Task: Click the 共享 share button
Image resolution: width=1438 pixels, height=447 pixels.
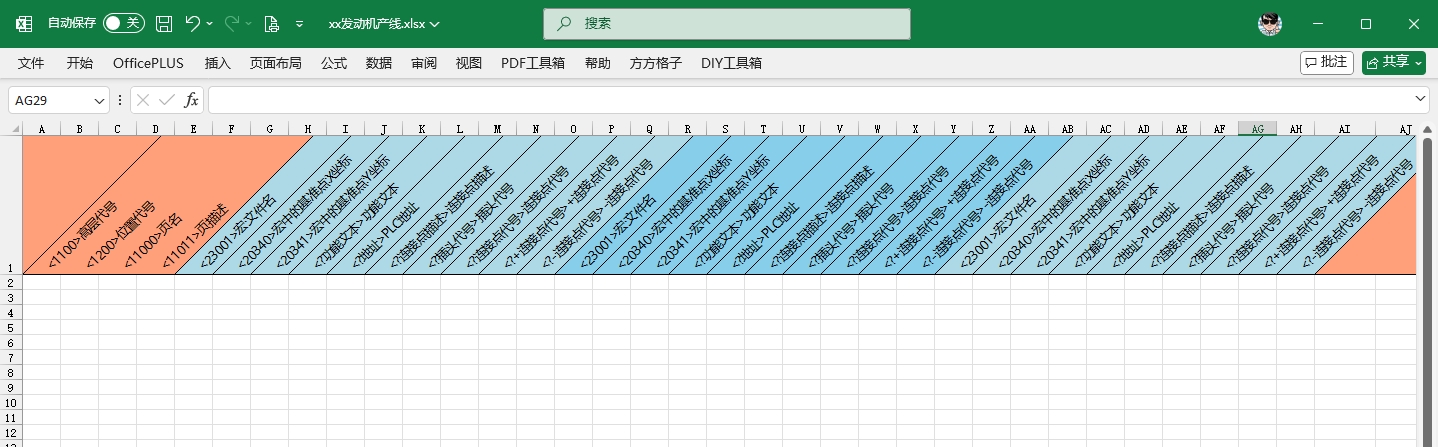Action: click(x=1394, y=62)
